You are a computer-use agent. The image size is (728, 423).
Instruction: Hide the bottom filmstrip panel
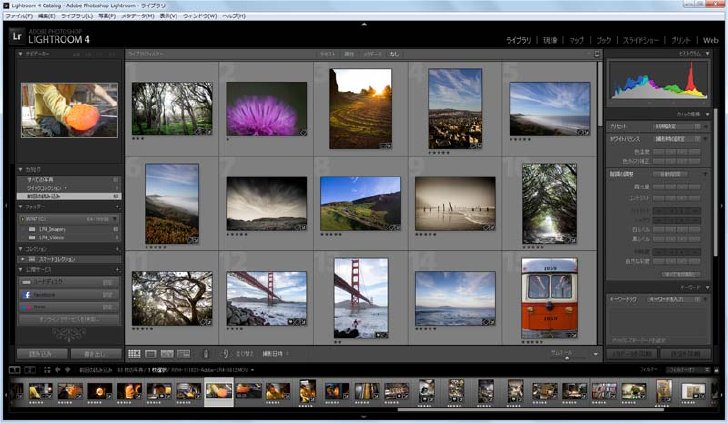tap(364, 416)
